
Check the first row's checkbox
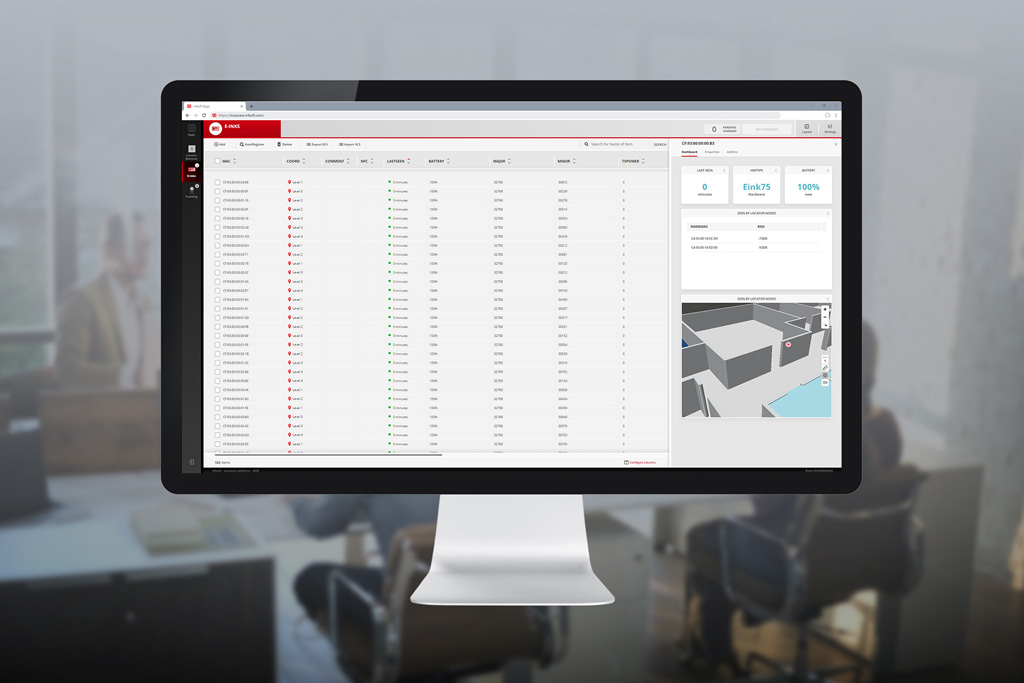(x=217, y=183)
